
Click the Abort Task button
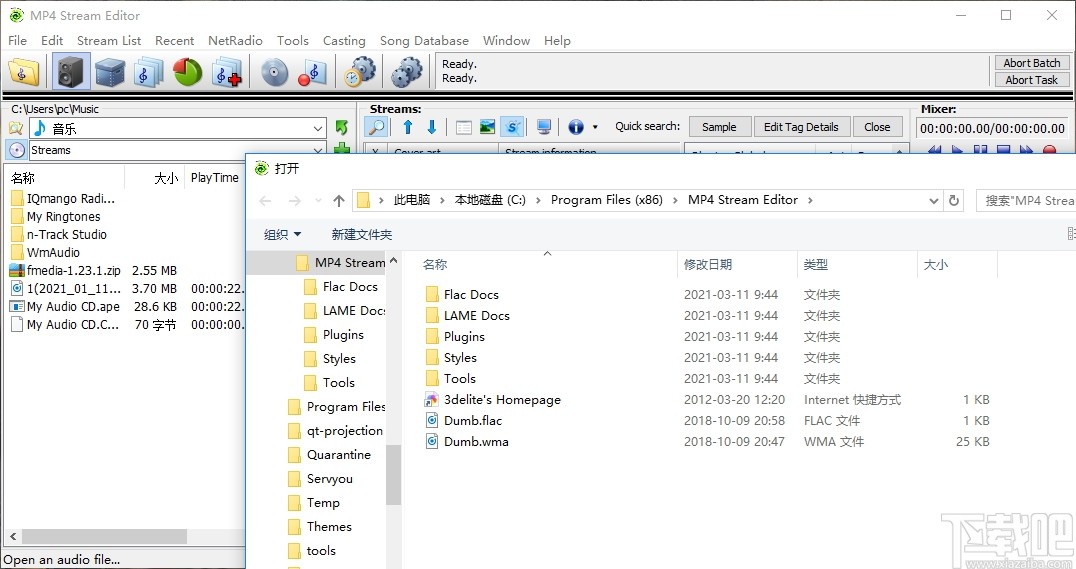coord(1031,80)
